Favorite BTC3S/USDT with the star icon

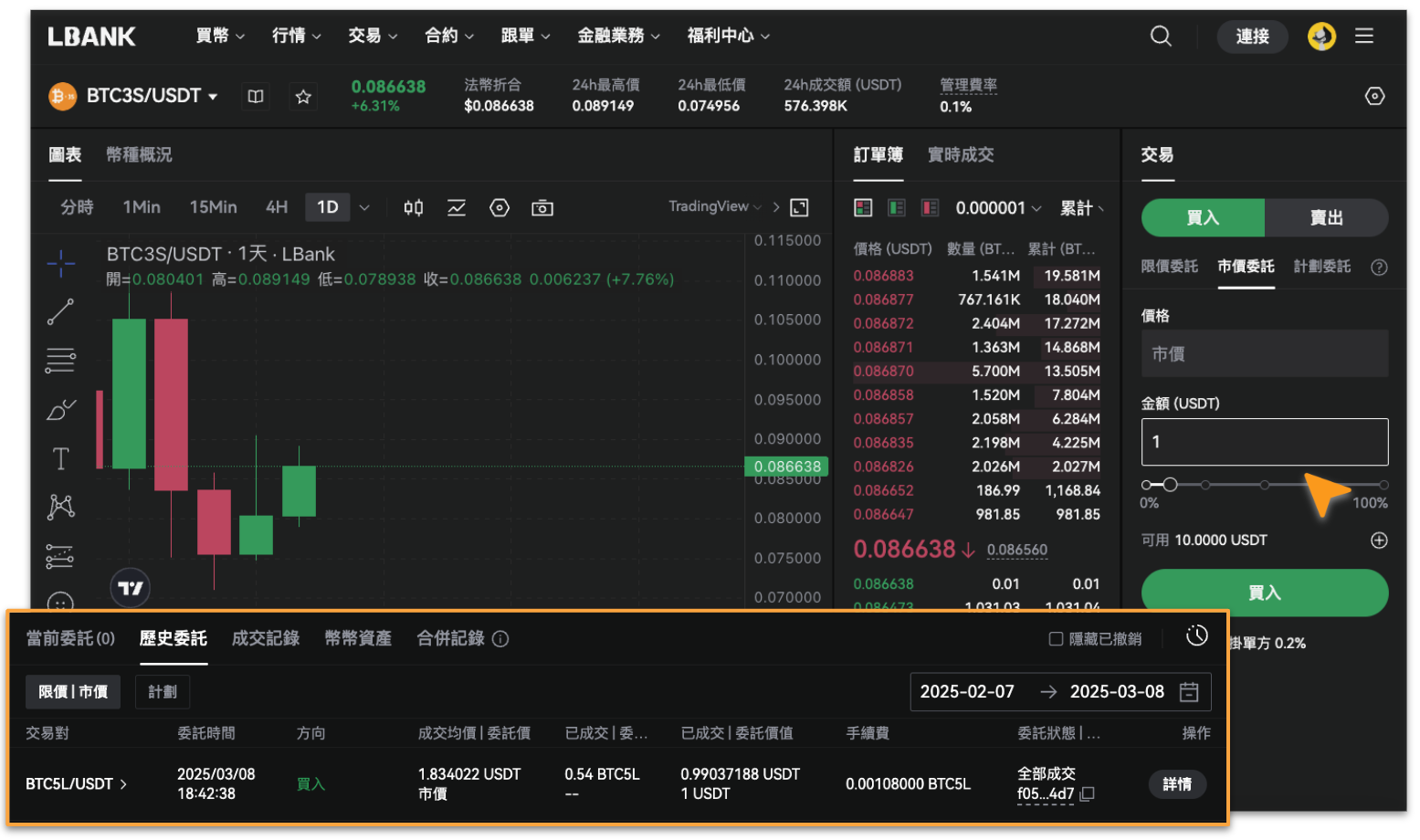[x=303, y=96]
